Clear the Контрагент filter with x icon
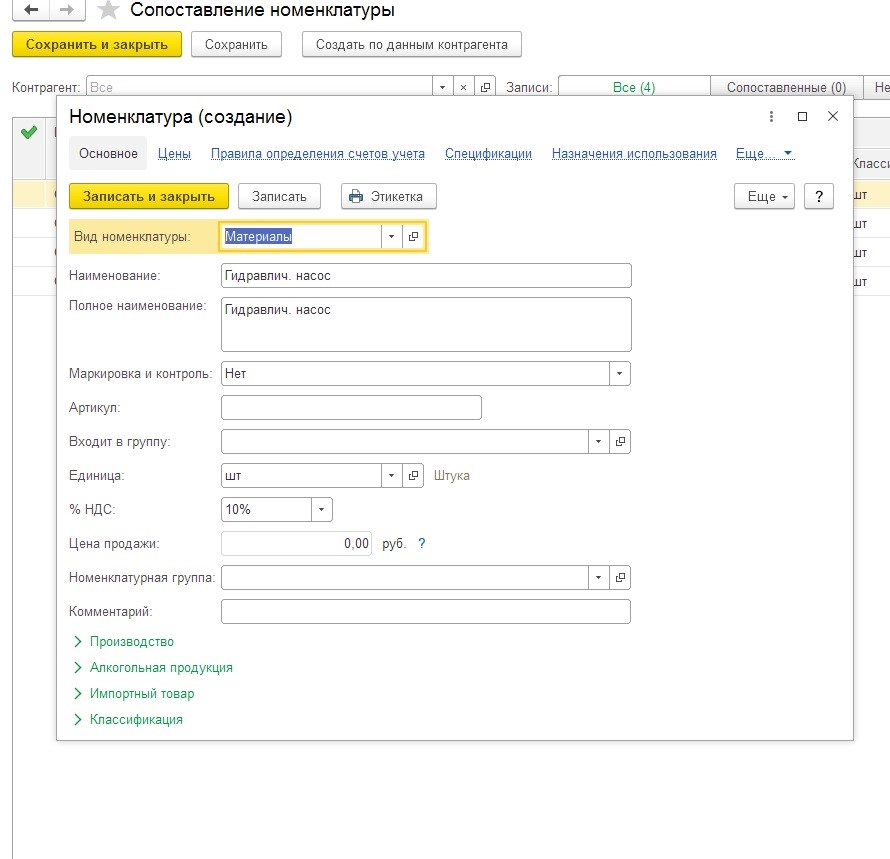Image resolution: width=890 pixels, height=859 pixels. pyautogui.click(x=463, y=87)
